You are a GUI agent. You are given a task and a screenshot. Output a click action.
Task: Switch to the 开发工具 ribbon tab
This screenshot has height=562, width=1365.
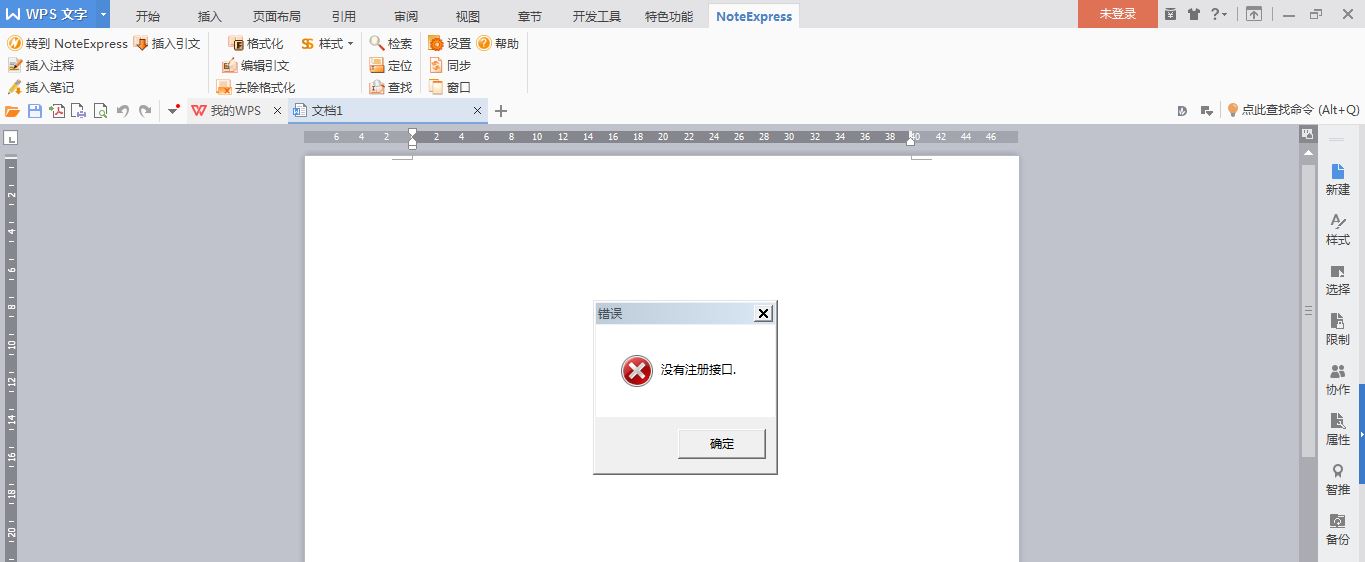pos(597,16)
